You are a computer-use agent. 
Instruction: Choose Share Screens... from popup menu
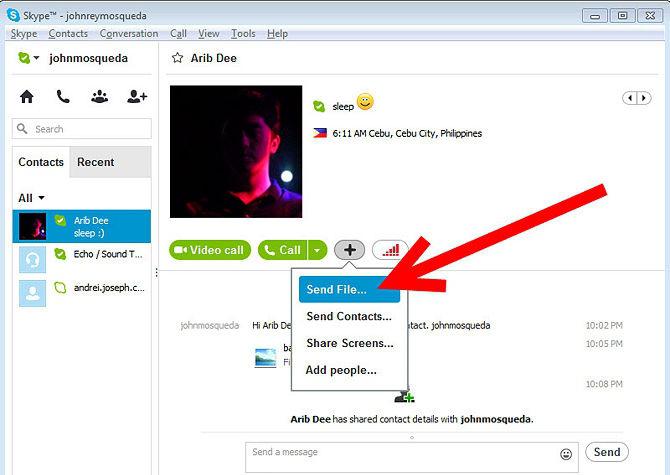pos(349,343)
